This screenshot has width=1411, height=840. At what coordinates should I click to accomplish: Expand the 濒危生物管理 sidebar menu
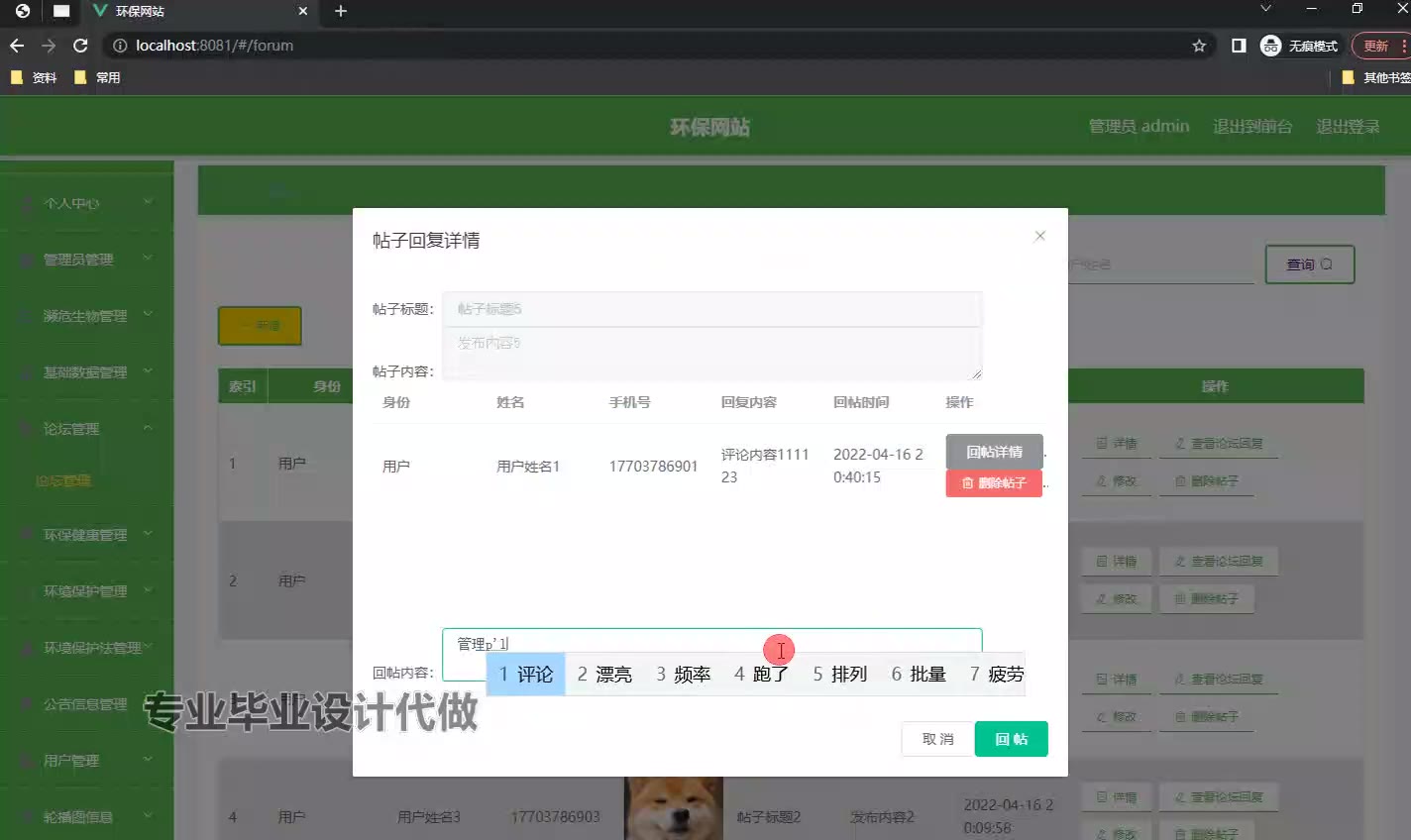87,316
